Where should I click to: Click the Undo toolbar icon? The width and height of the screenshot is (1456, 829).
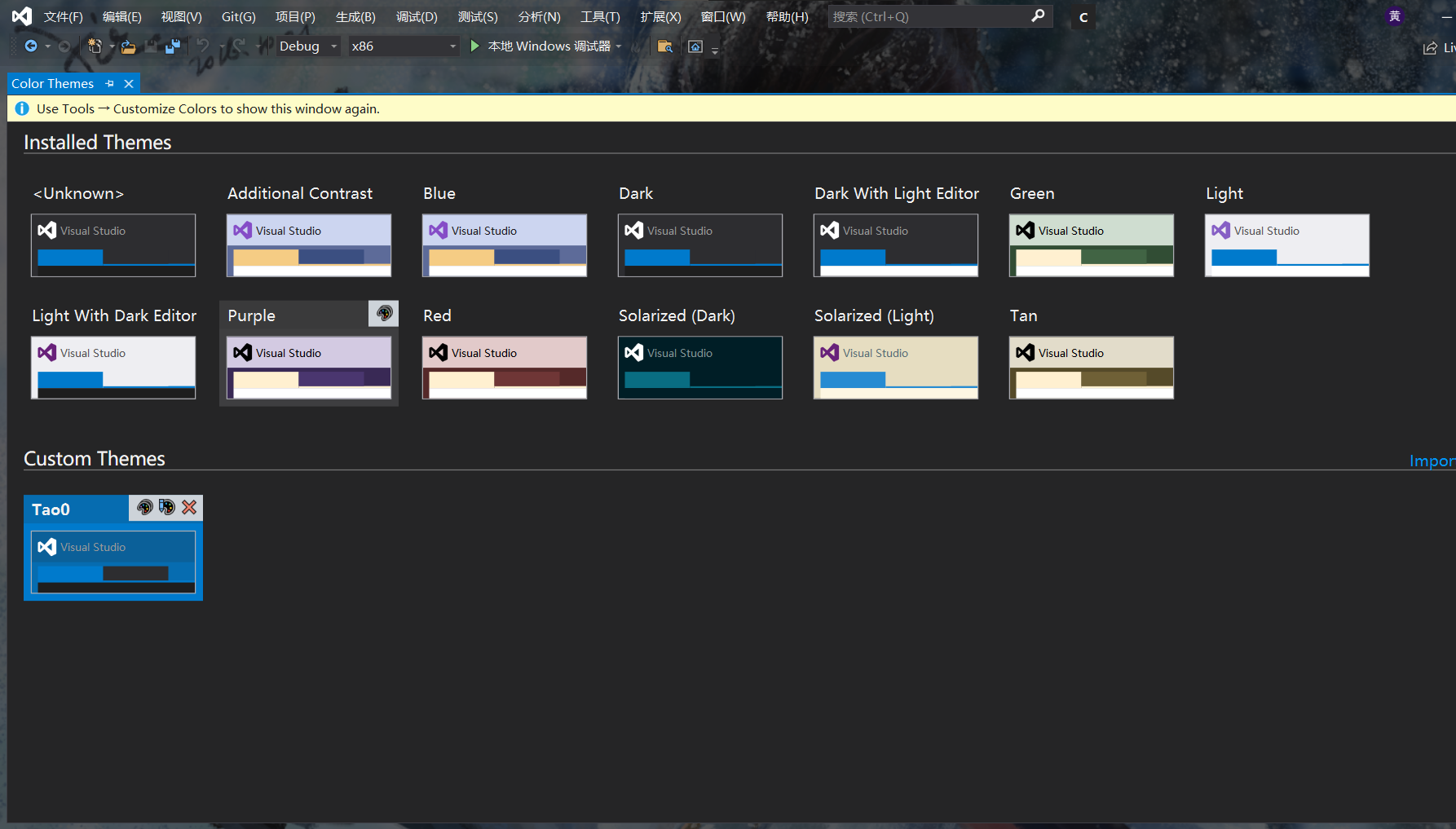(203, 46)
